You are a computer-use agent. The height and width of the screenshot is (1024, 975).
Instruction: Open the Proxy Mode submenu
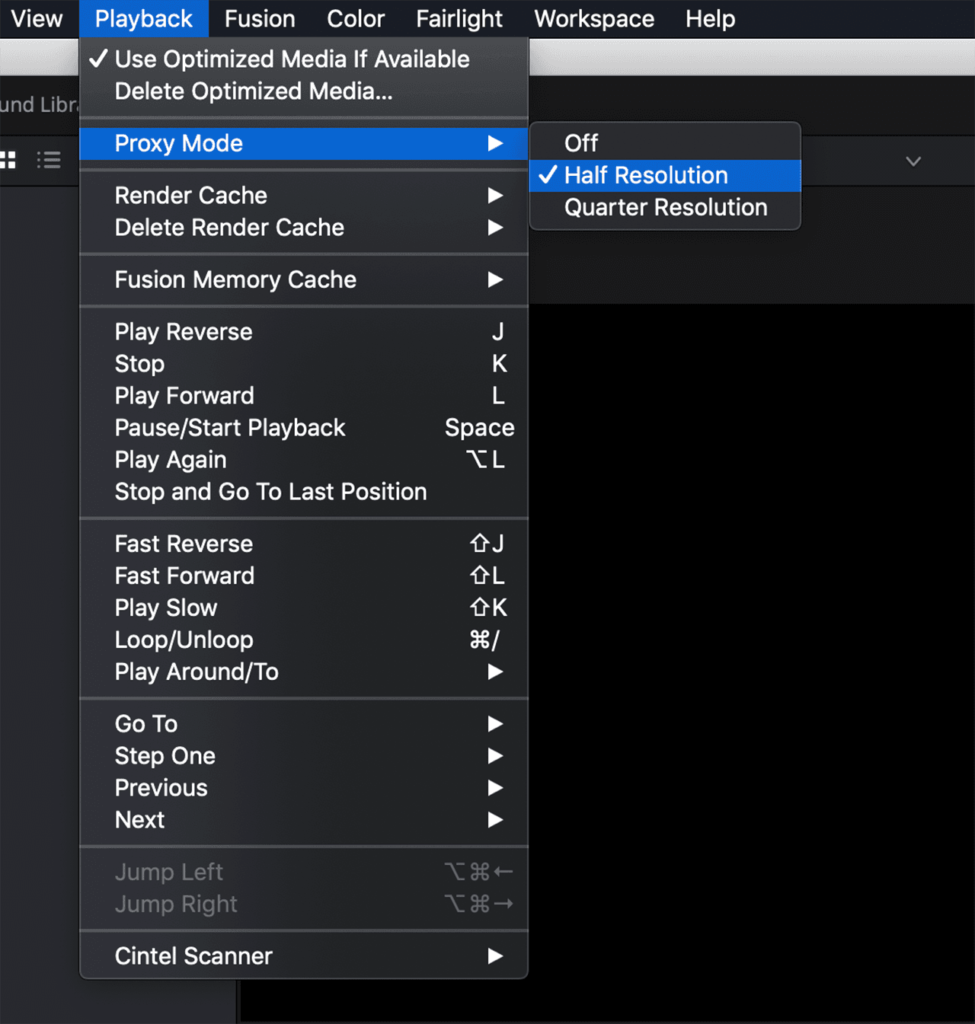304,144
